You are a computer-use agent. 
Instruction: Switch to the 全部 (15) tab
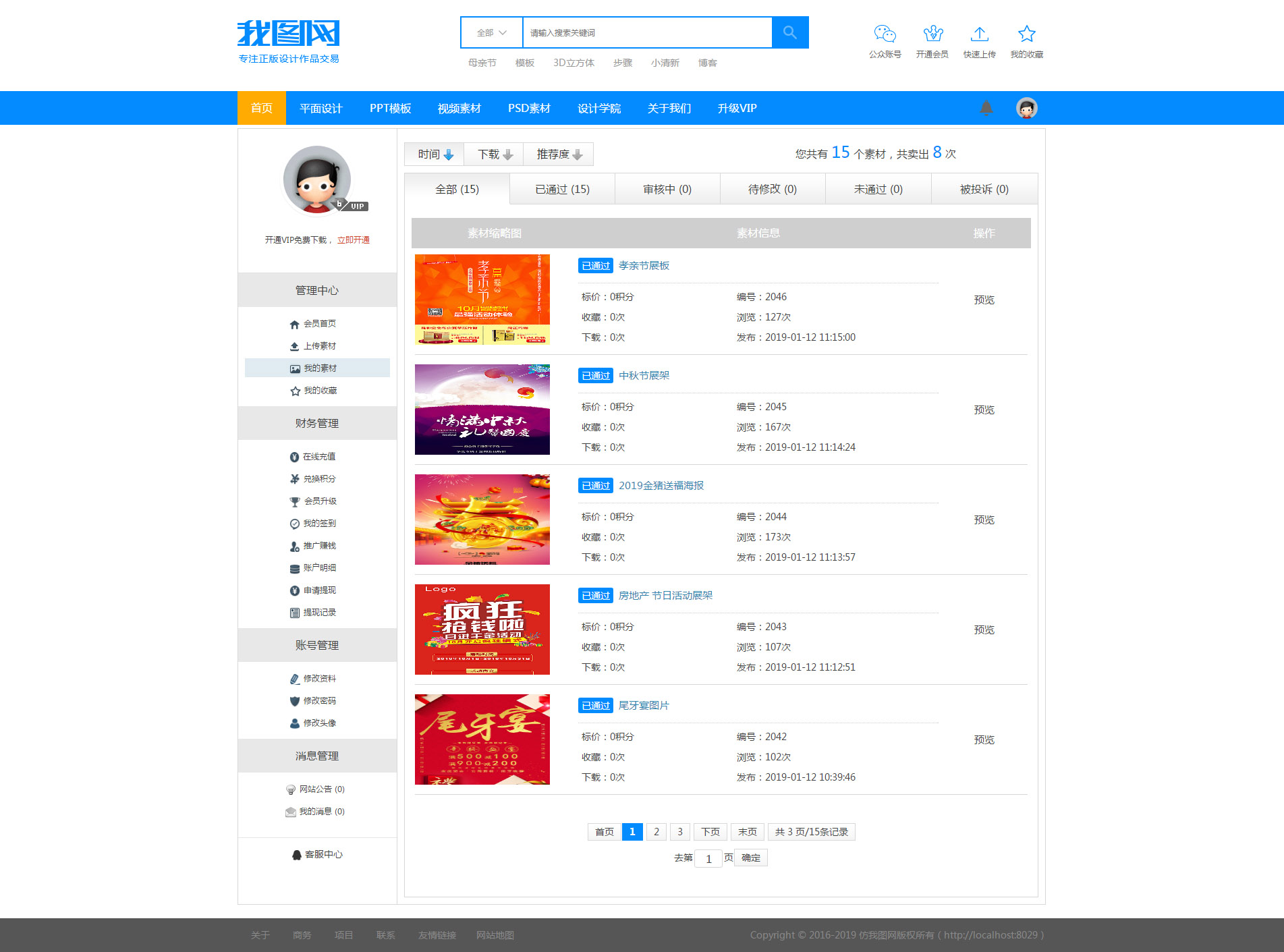[457, 189]
